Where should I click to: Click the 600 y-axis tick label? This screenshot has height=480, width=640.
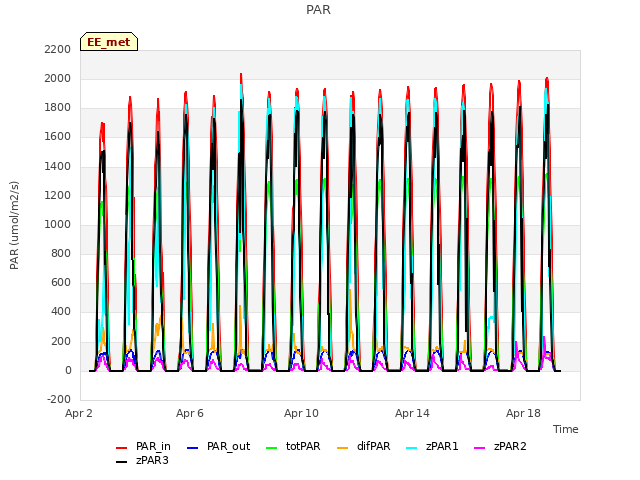[61, 282]
